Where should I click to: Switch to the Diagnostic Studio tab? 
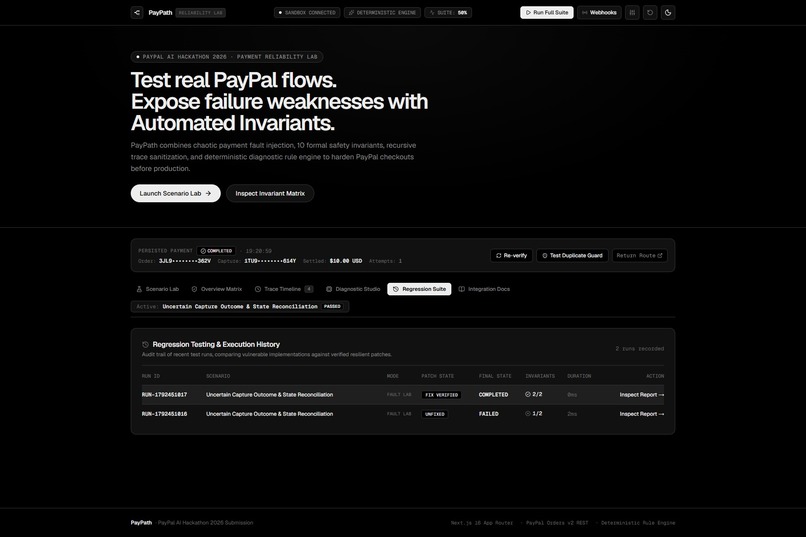point(353,289)
